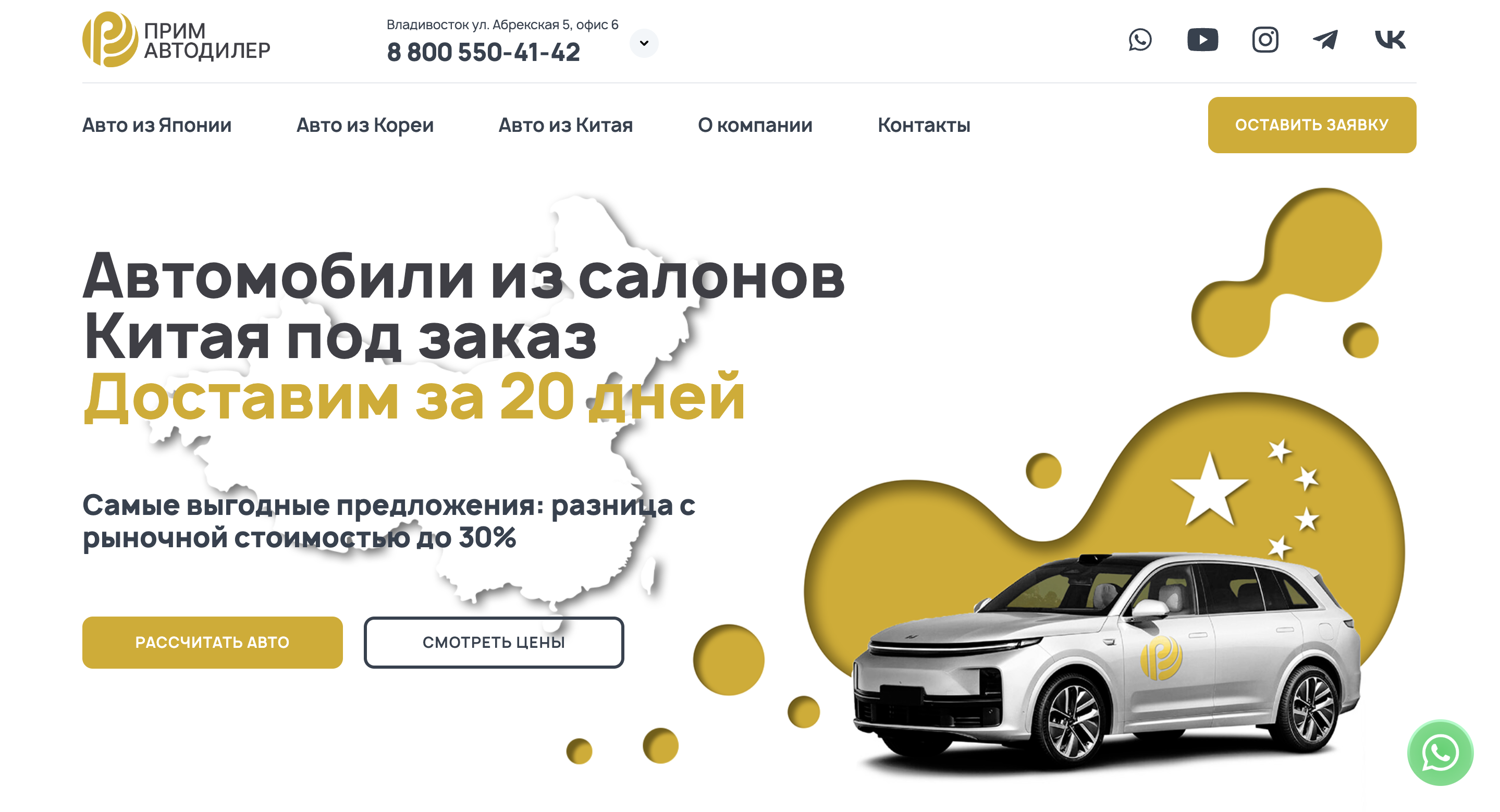Open the Контакты menu item
Image resolution: width=1500 pixels, height=812 pixels.
924,125
